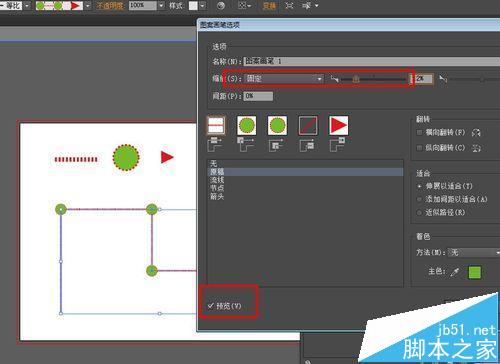Open the brush definition dropdown arrow
The width and height of the screenshot is (500, 364).
87,6
